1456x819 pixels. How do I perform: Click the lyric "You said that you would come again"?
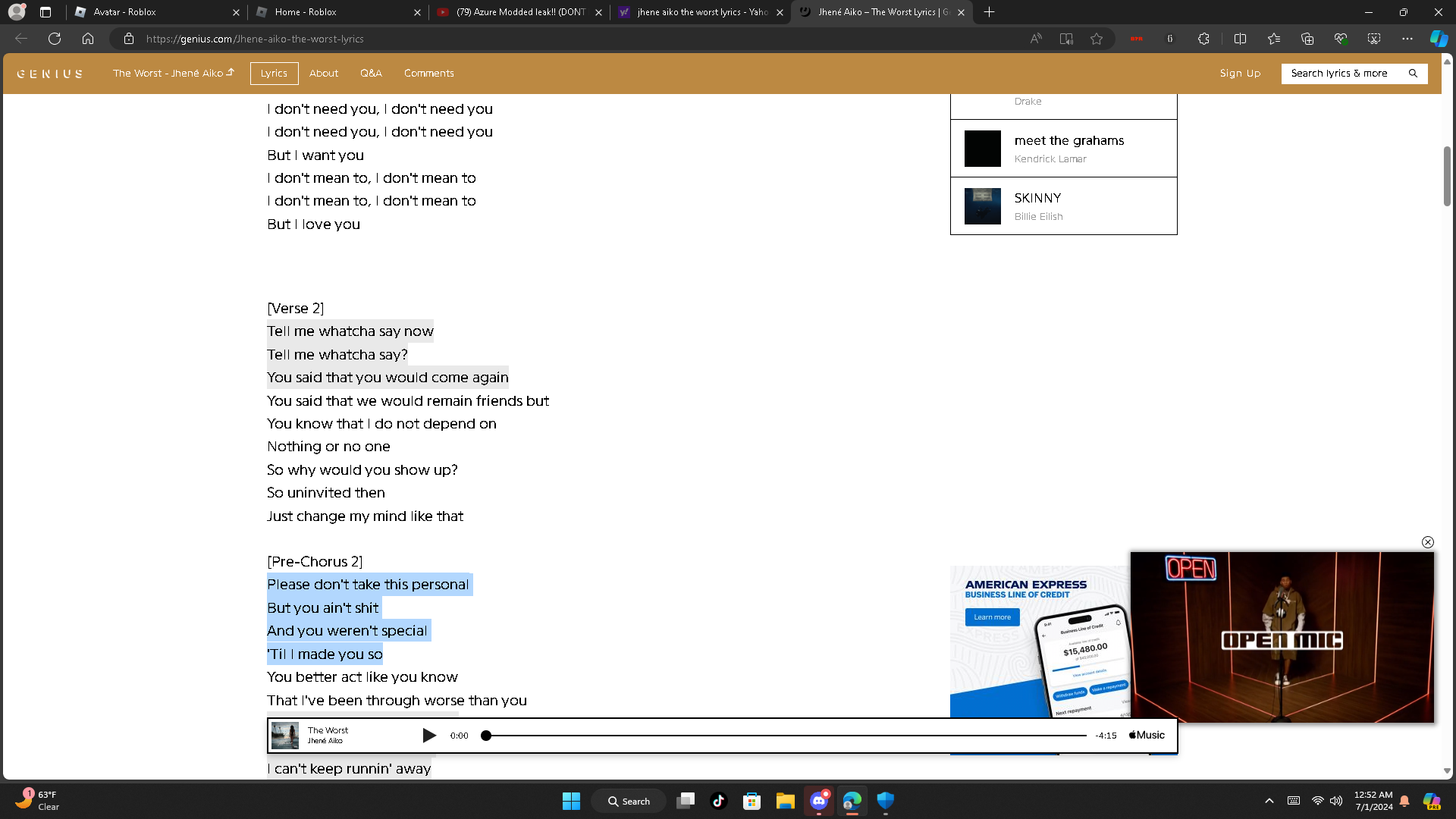pos(388,378)
